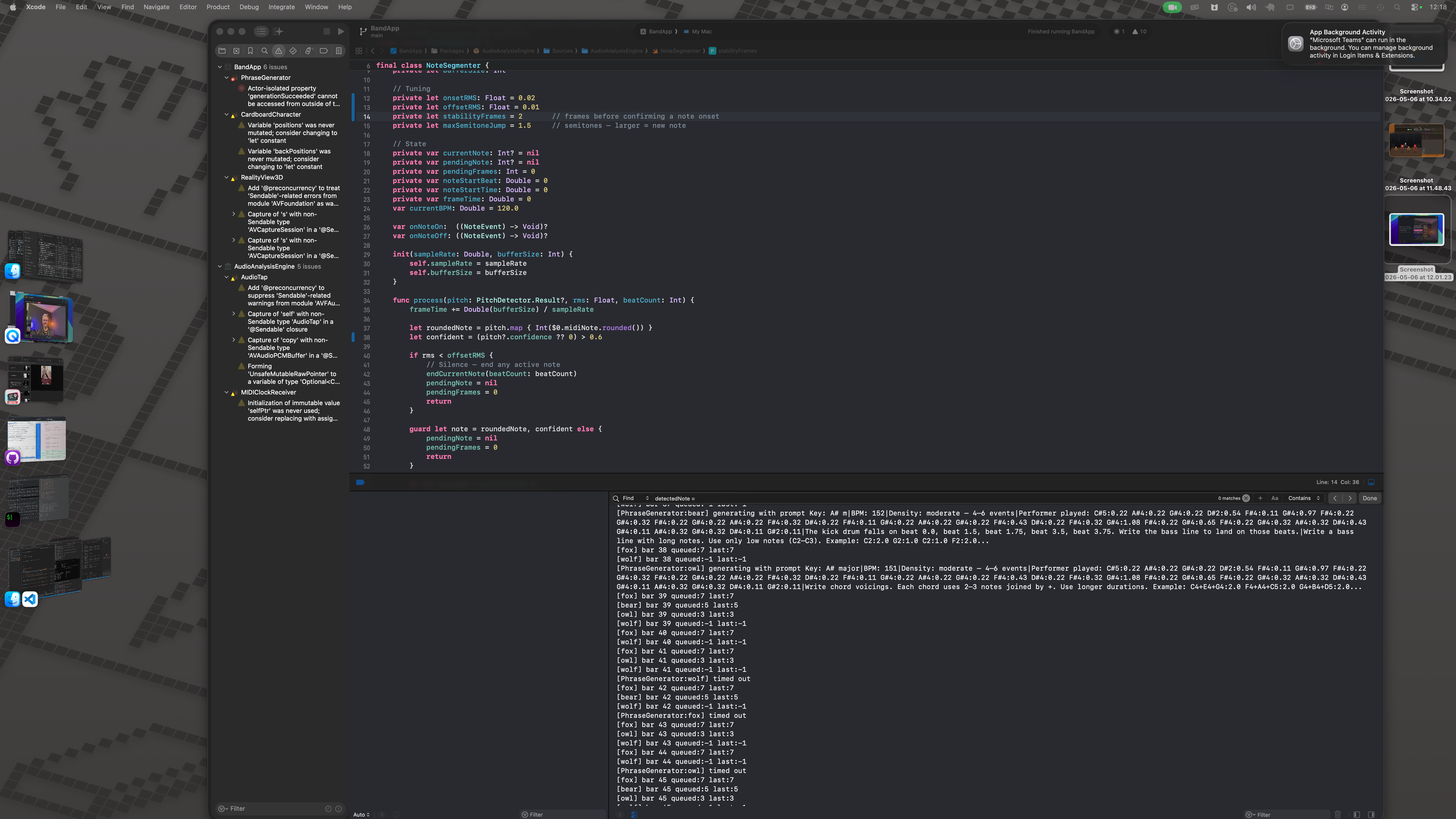Go forward in editor history
The height and width of the screenshot is (819, 1456).
382,51
